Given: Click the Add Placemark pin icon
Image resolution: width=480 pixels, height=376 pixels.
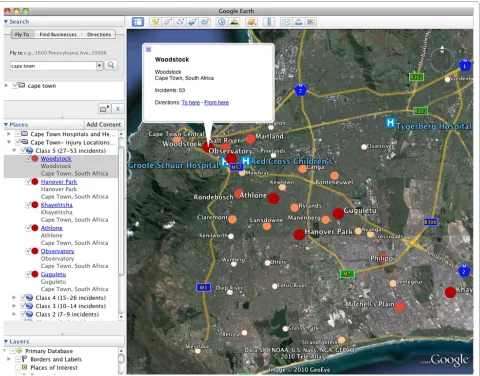Looking at the screenshot, I should 155,22.
